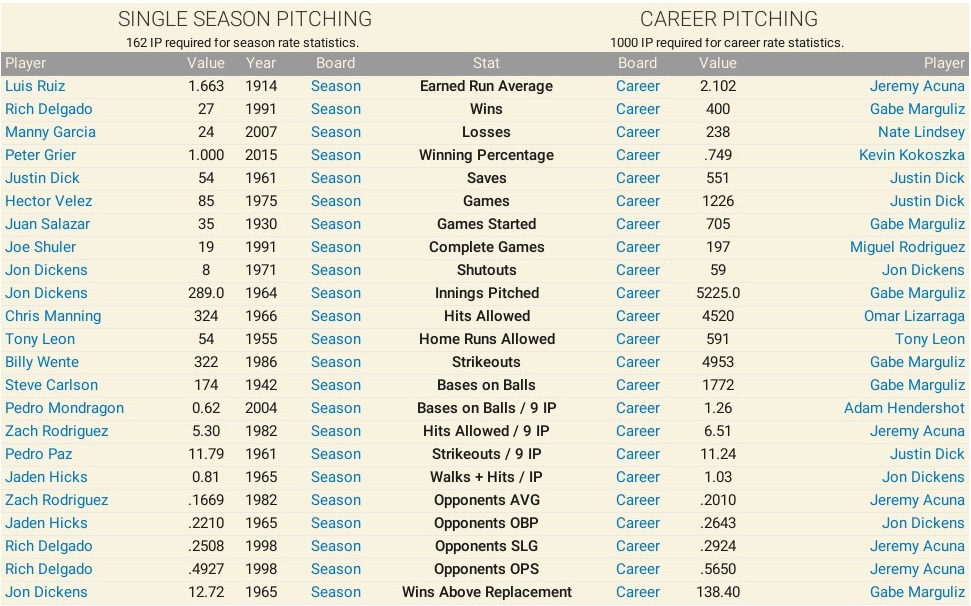The width and height of the screenshot is (971, 606).
Task: Open the Season board for Walks + Hits / IP
Action: click(x=336, y=477)
